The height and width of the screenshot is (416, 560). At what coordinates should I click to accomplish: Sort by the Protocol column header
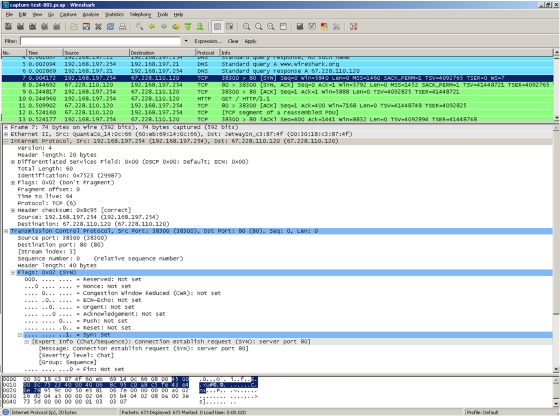[x=208, y=52]
